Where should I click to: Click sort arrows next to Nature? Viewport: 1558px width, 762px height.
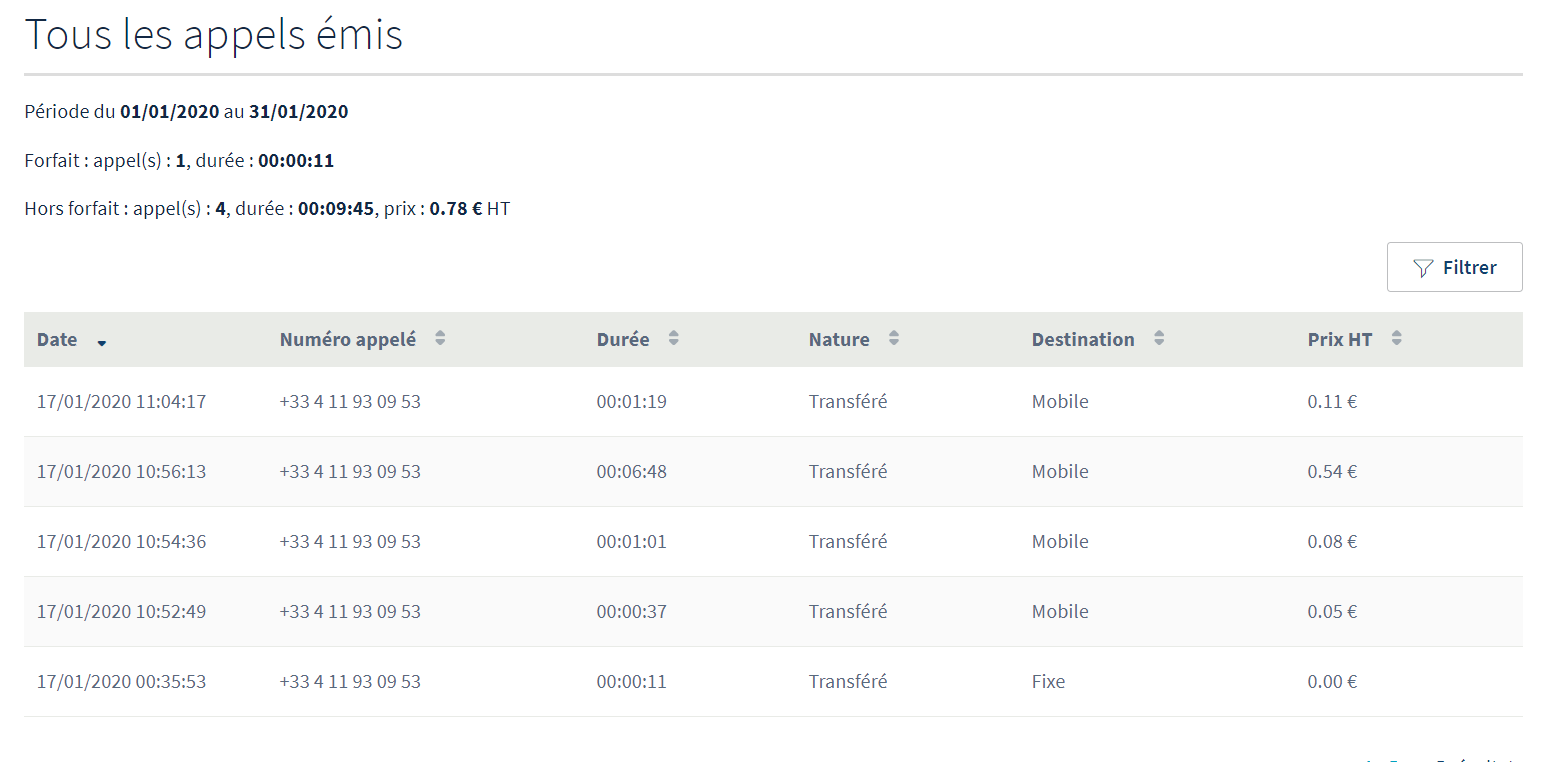[894, 339]
